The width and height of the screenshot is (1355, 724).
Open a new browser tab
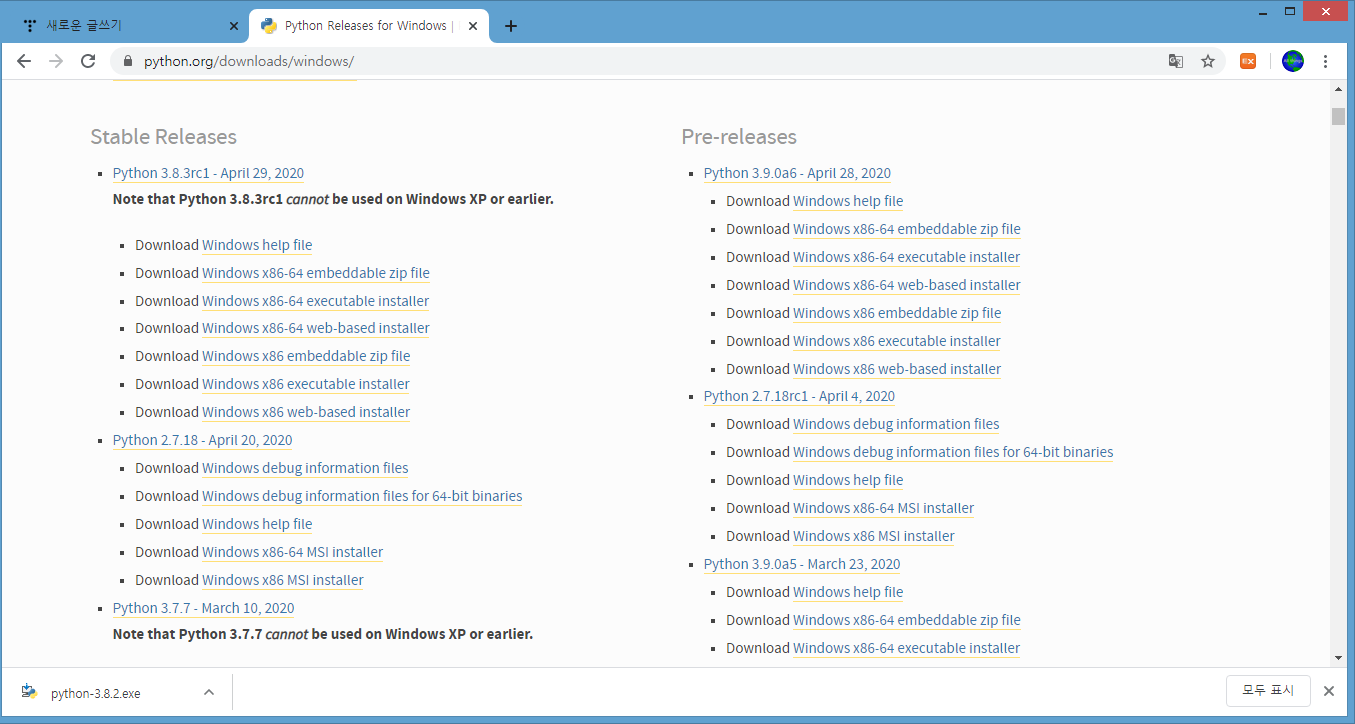tap(511, 26)
